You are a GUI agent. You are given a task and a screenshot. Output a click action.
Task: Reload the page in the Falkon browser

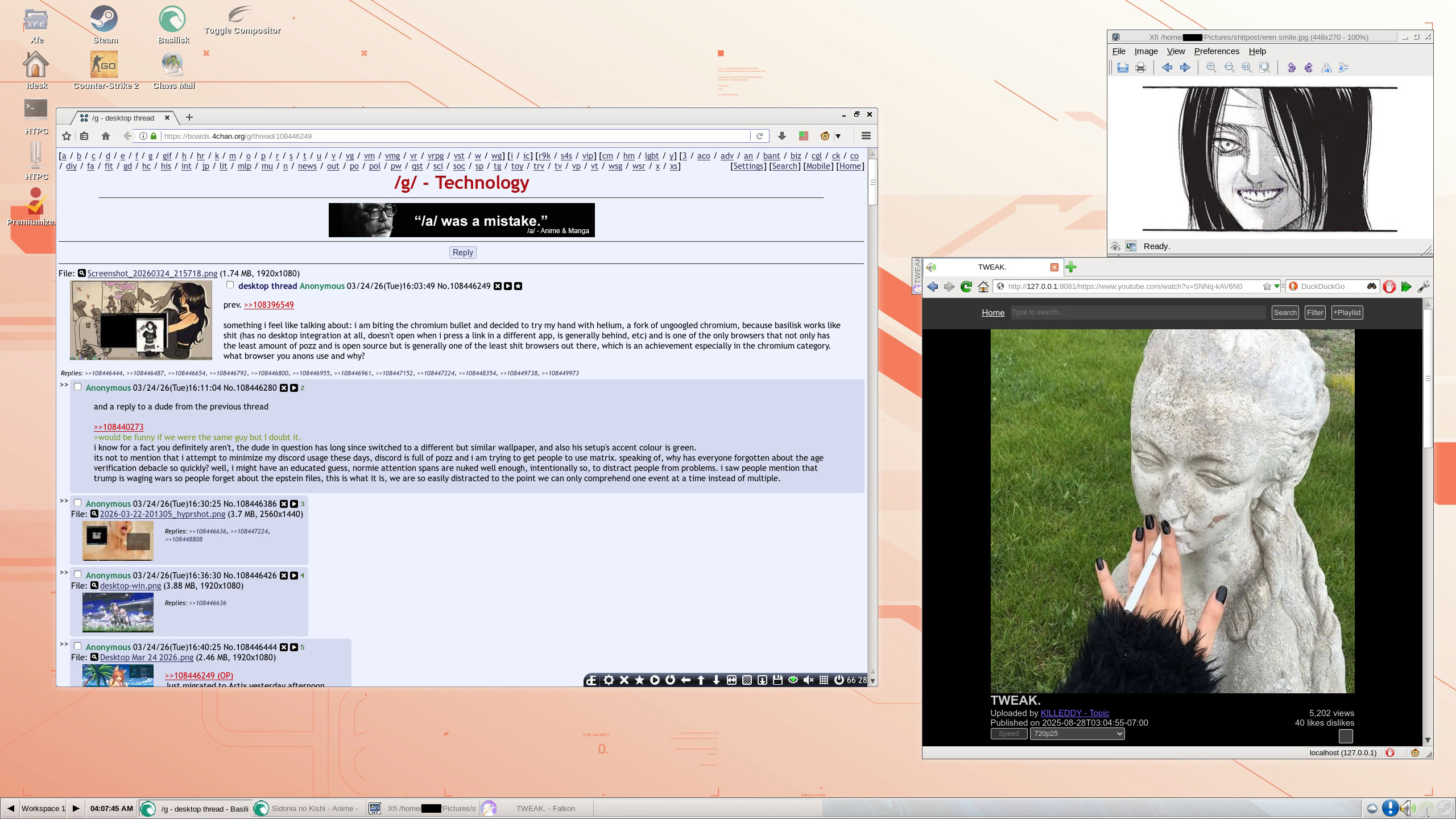[966, 287]
